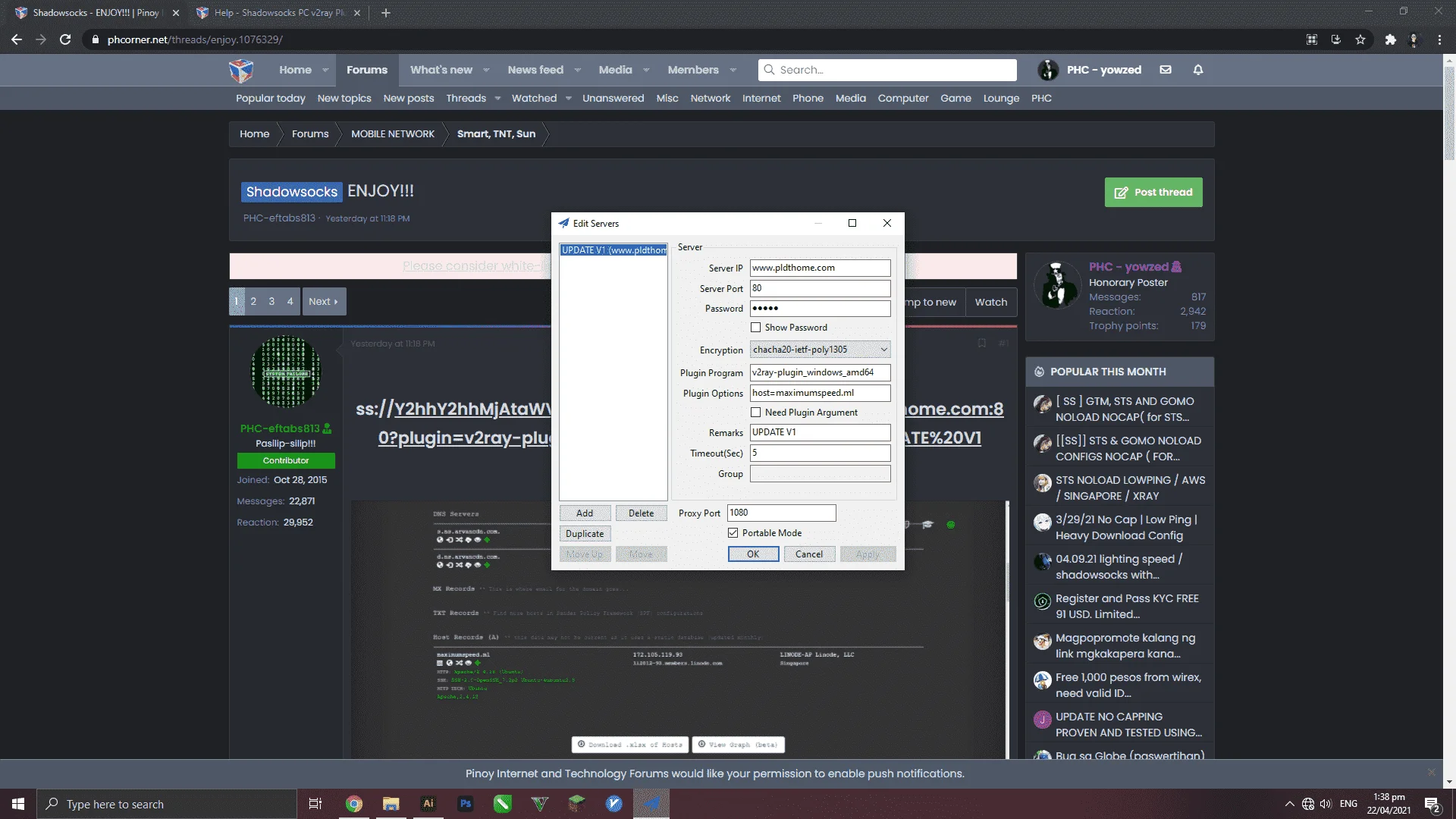Click the network globe tray icon
The image size is (1456, 819).
[x=1308, y=804]
